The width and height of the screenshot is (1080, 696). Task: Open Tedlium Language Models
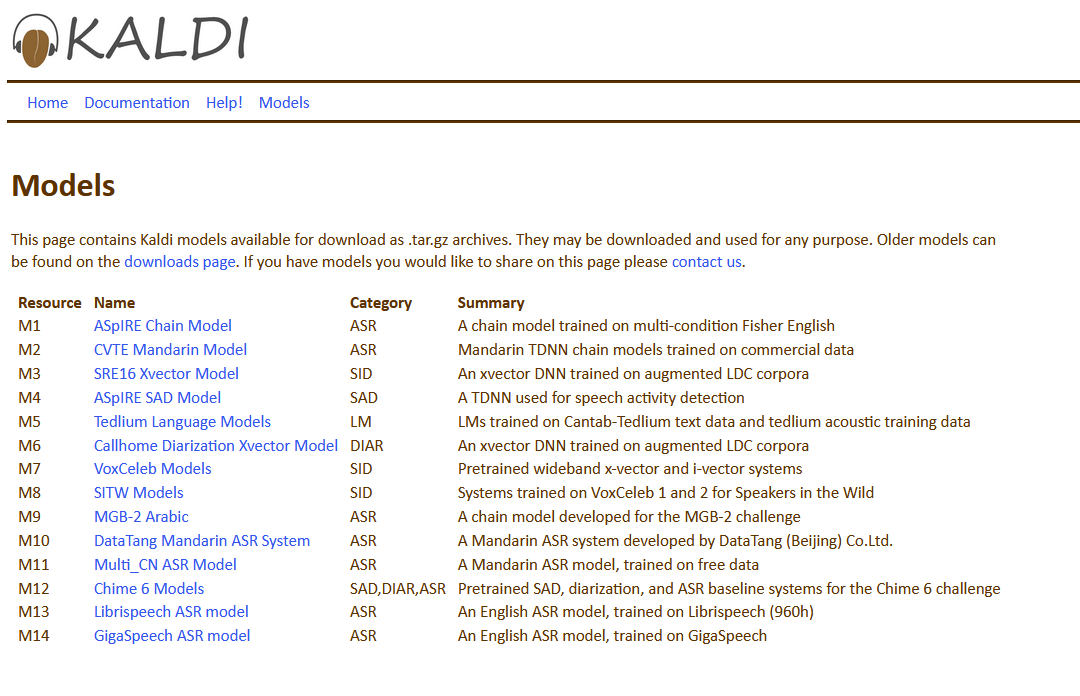tap(182, 422)
